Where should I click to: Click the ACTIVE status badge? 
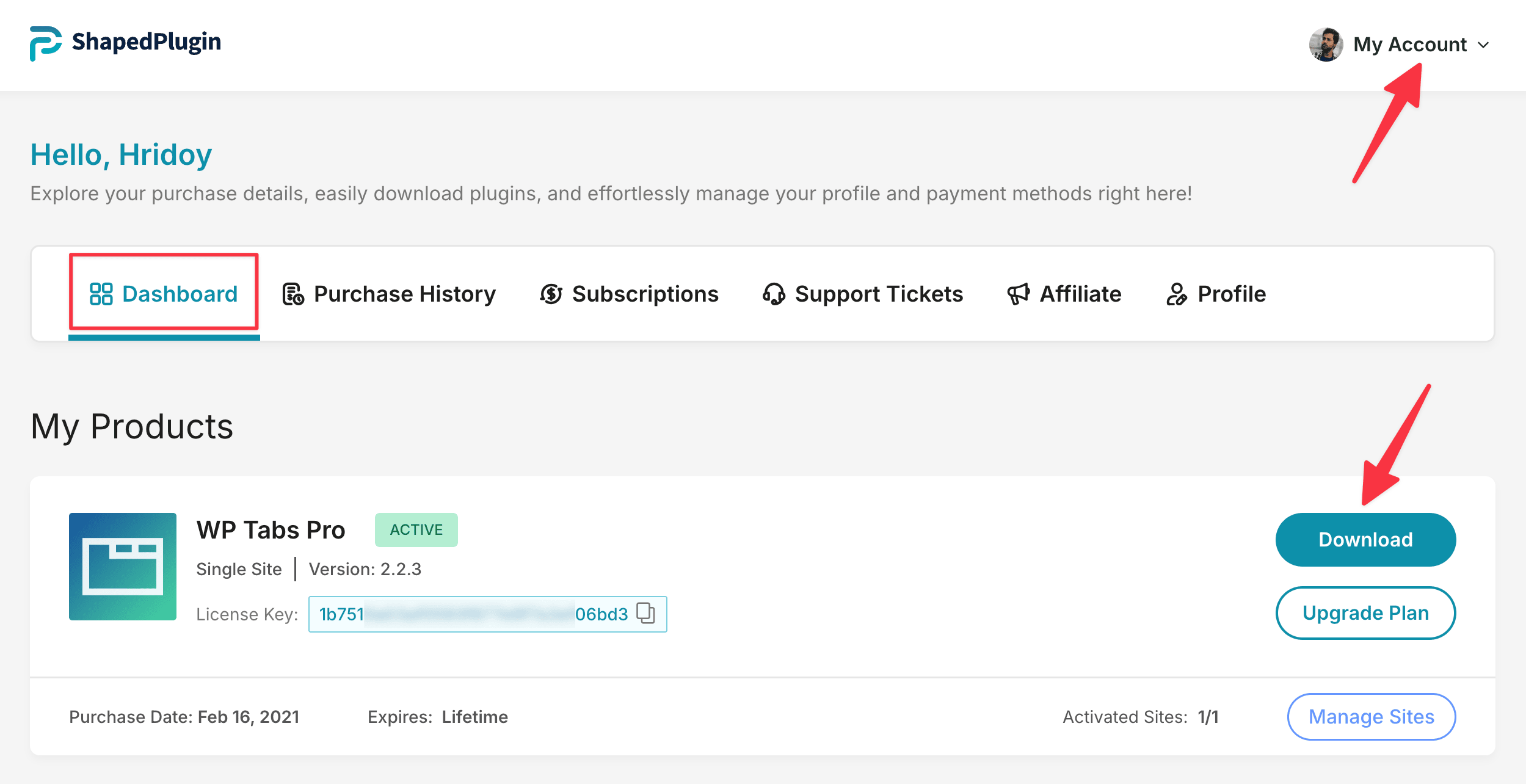(416, 530)
